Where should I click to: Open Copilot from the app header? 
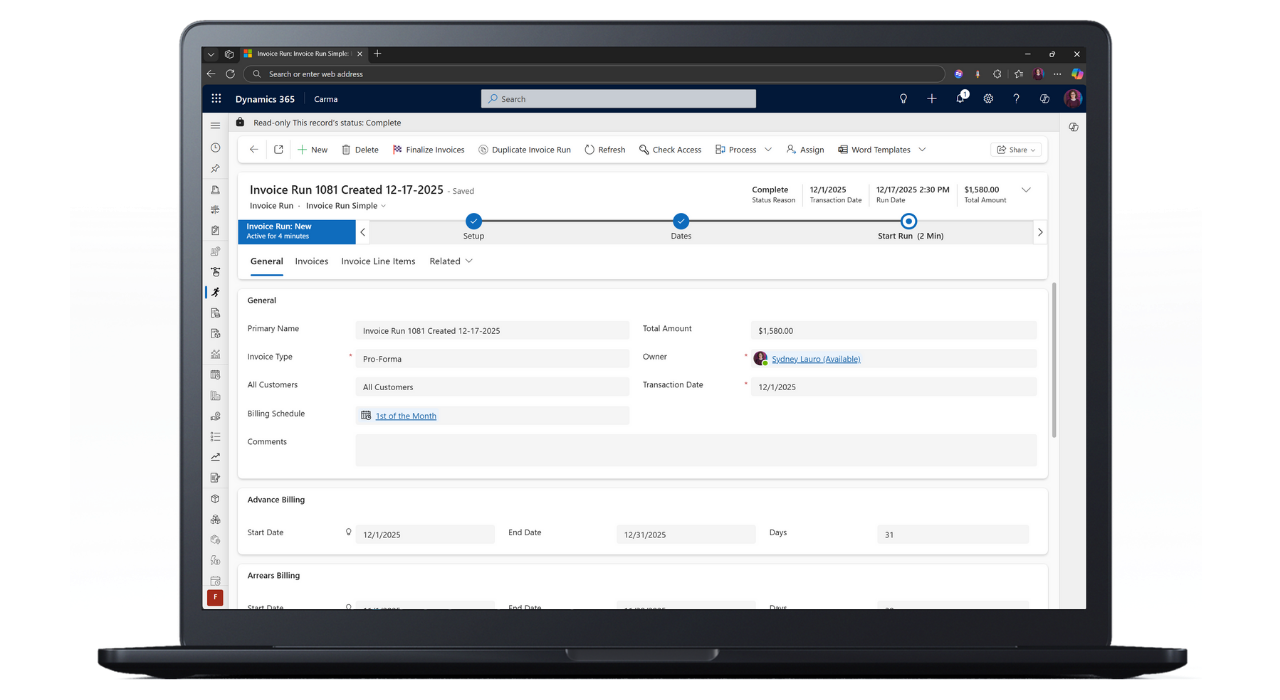coord(1043,98)
